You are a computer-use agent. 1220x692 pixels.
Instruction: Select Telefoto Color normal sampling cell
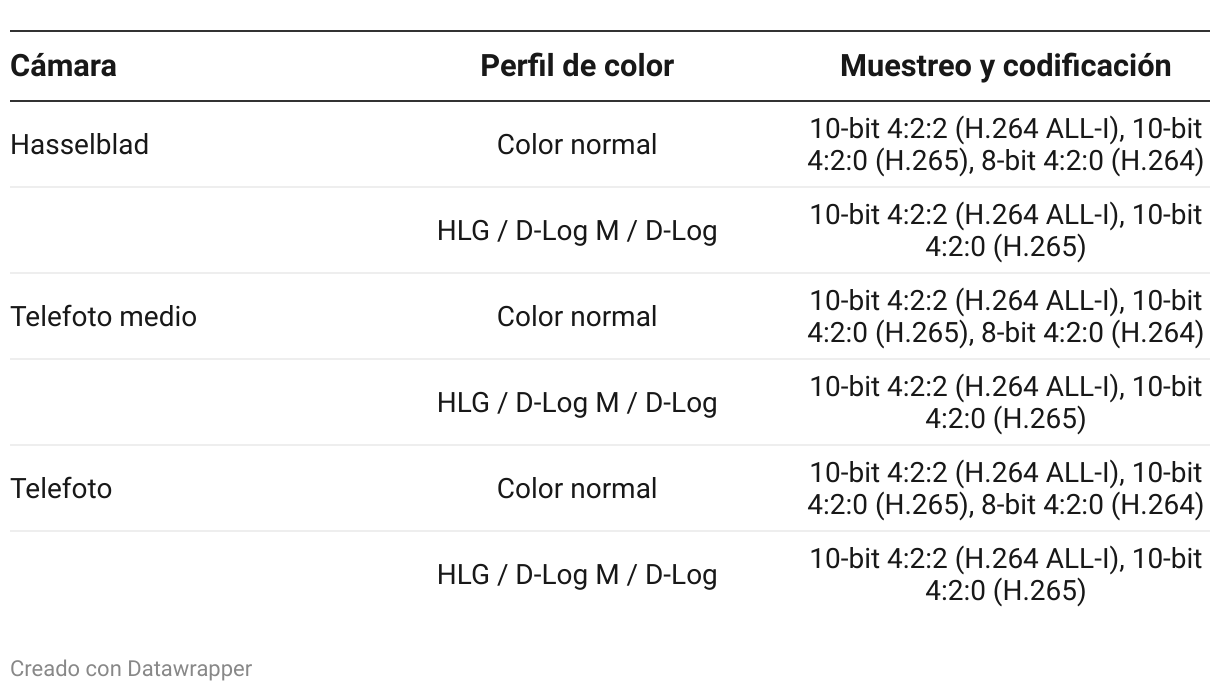1005,489
